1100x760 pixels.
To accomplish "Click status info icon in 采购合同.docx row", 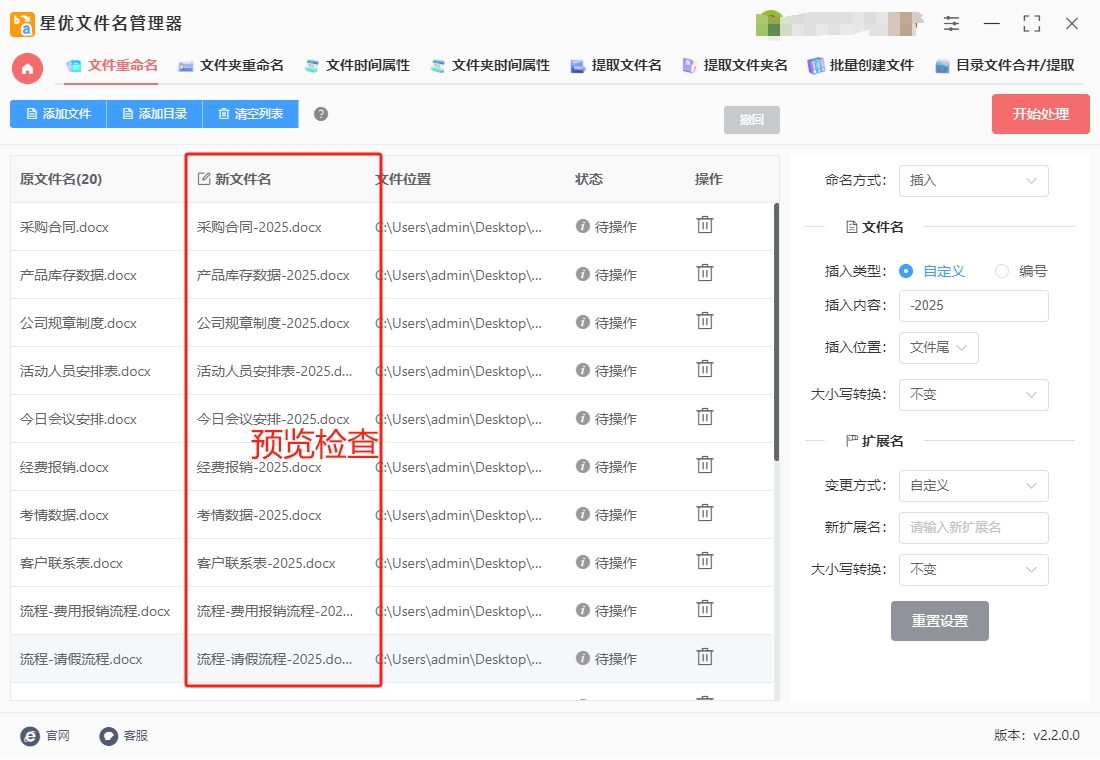I will pyautogui.click(x=582, y=226).
